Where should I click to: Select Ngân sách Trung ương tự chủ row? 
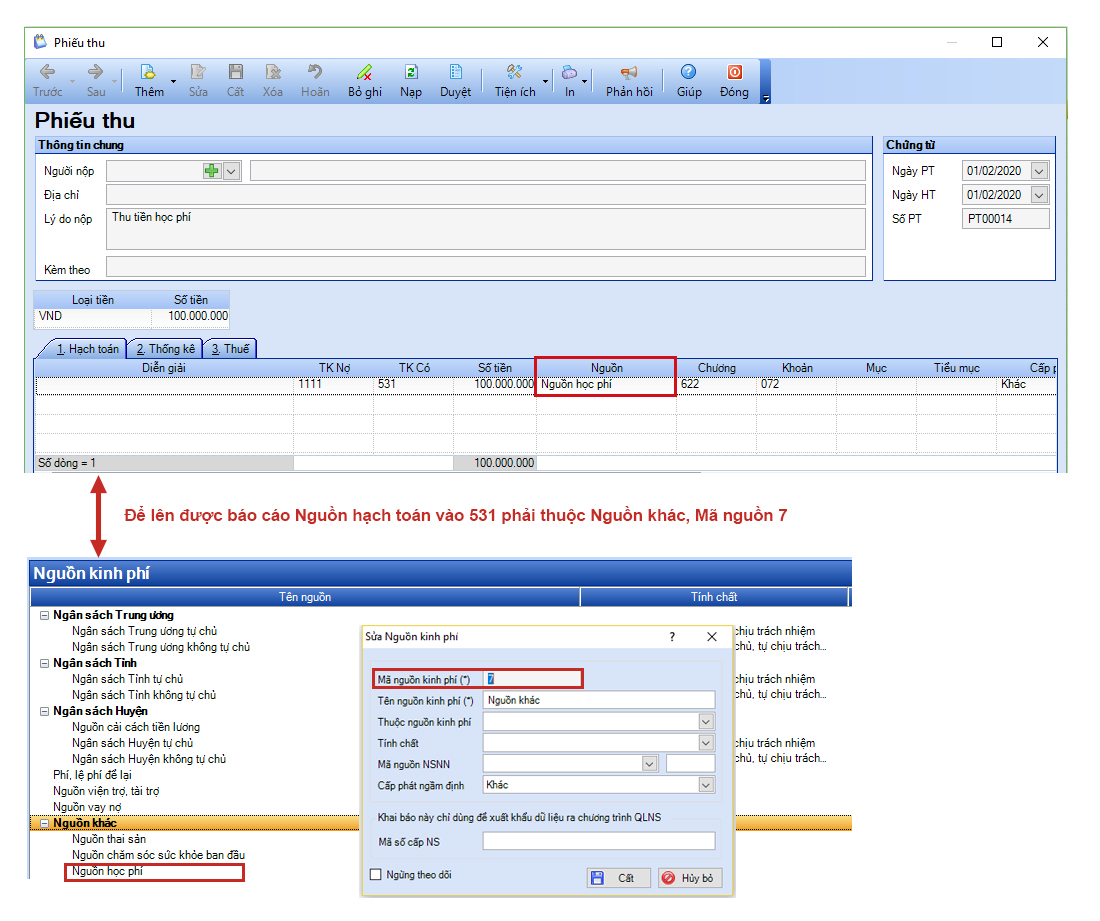tap(145, 631)
